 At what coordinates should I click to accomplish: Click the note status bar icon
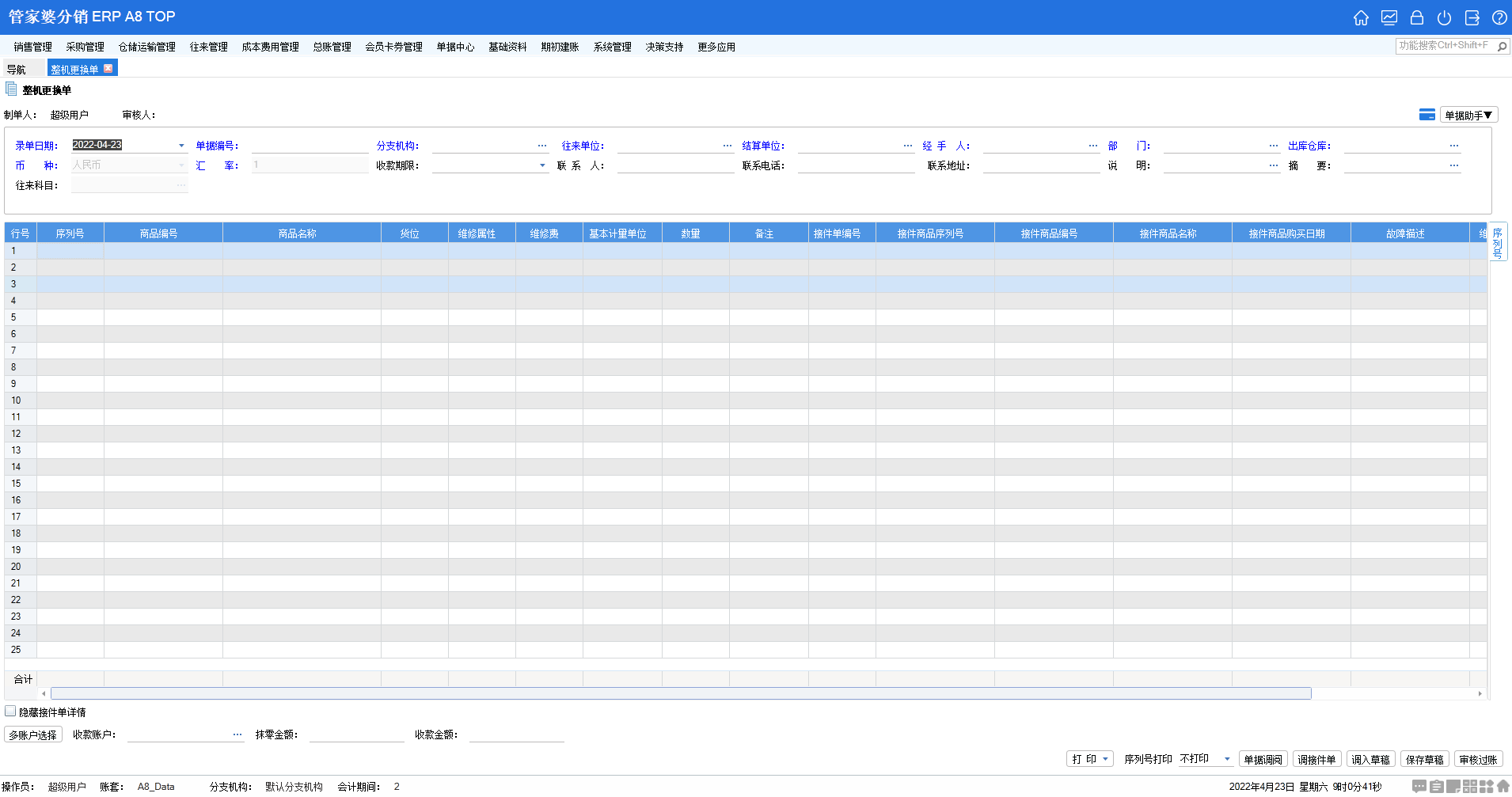click(x=1453, y=787)
